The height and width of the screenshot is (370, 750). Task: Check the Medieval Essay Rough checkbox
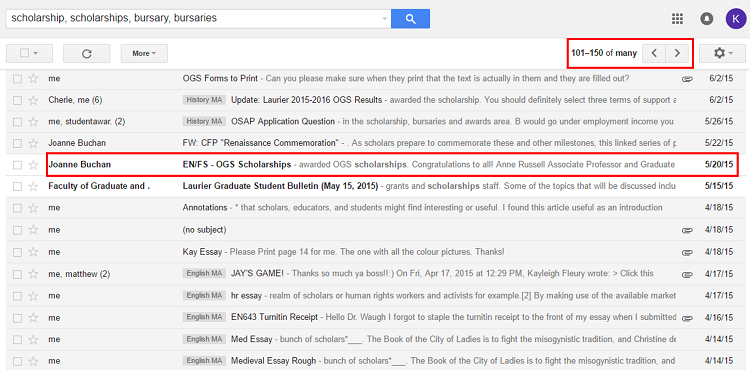[17, 360]
